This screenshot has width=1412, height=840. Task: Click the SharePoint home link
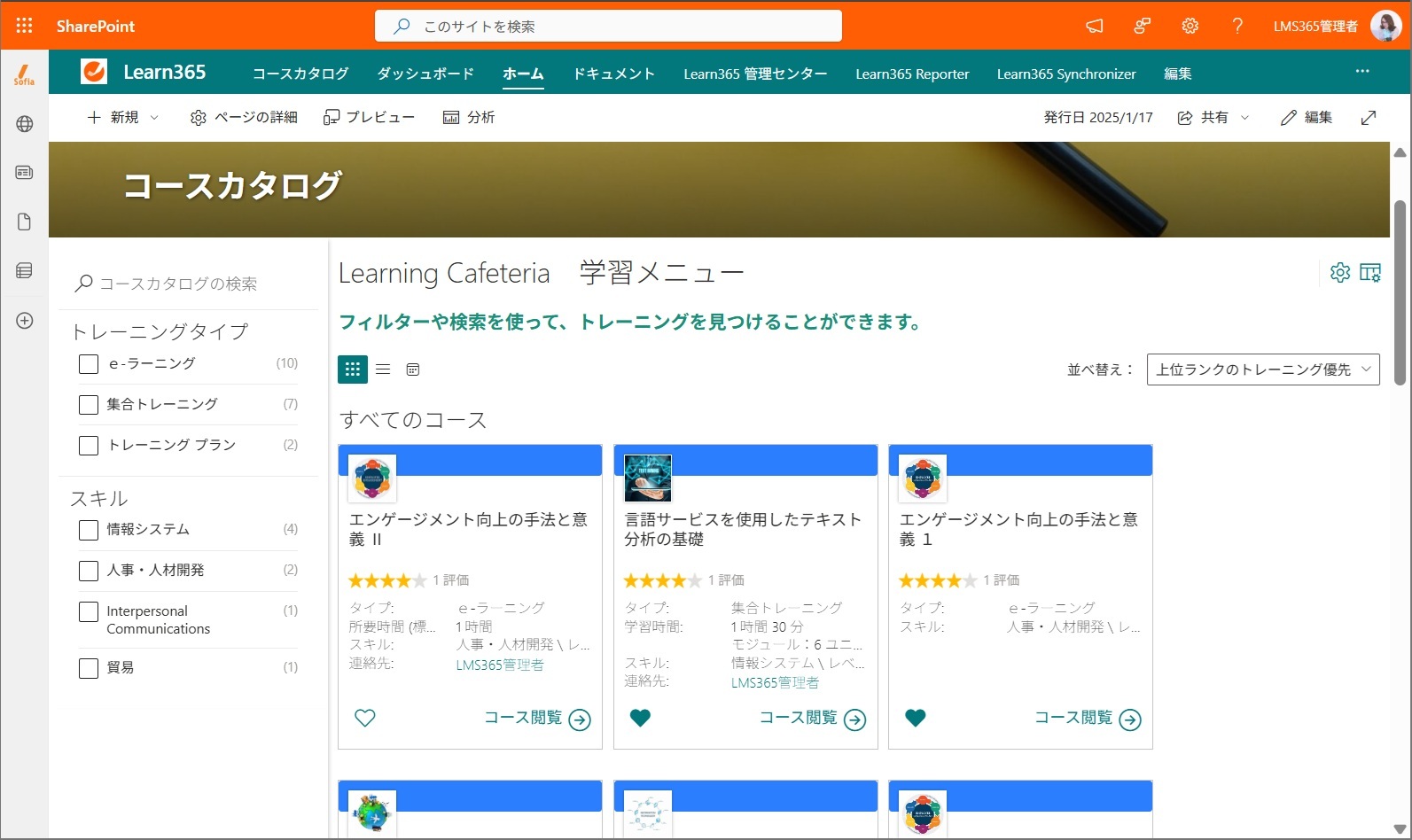coord(96,26)
